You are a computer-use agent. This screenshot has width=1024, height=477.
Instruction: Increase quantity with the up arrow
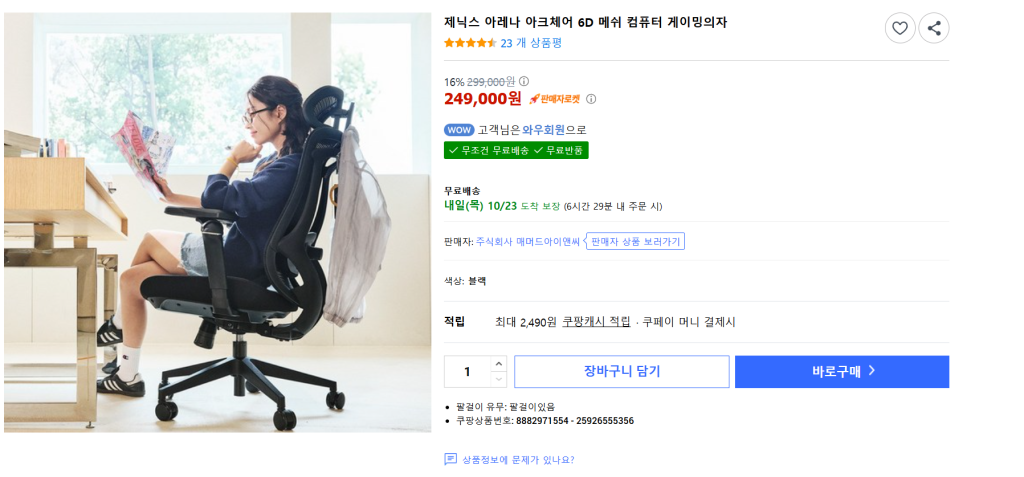[499, 364]
